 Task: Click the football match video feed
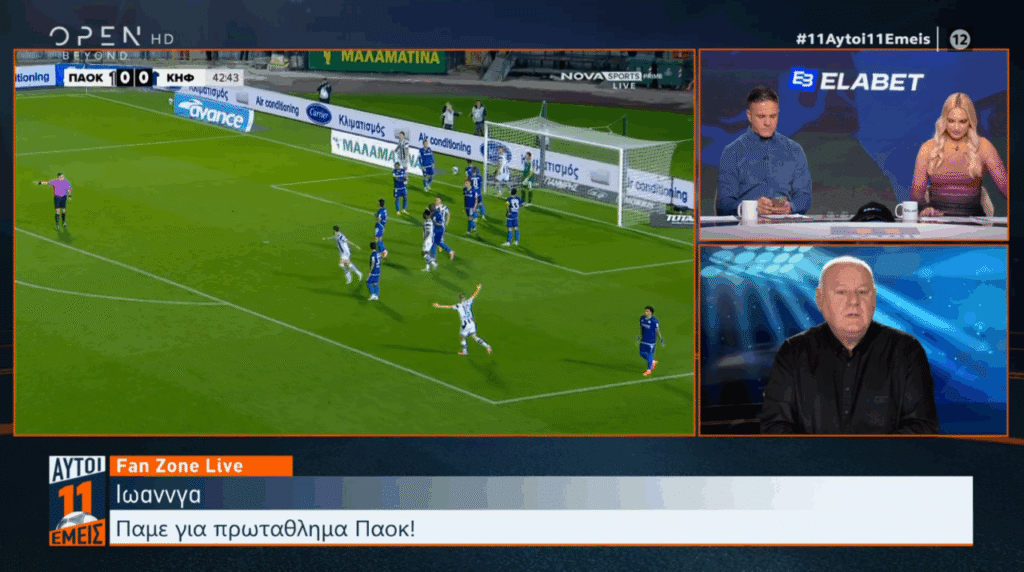pyautogui.click(x=355, y=242)
